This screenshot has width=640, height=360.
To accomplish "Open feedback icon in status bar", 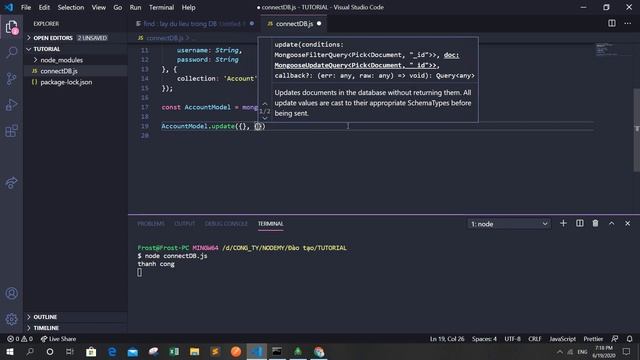I will 614,339.
